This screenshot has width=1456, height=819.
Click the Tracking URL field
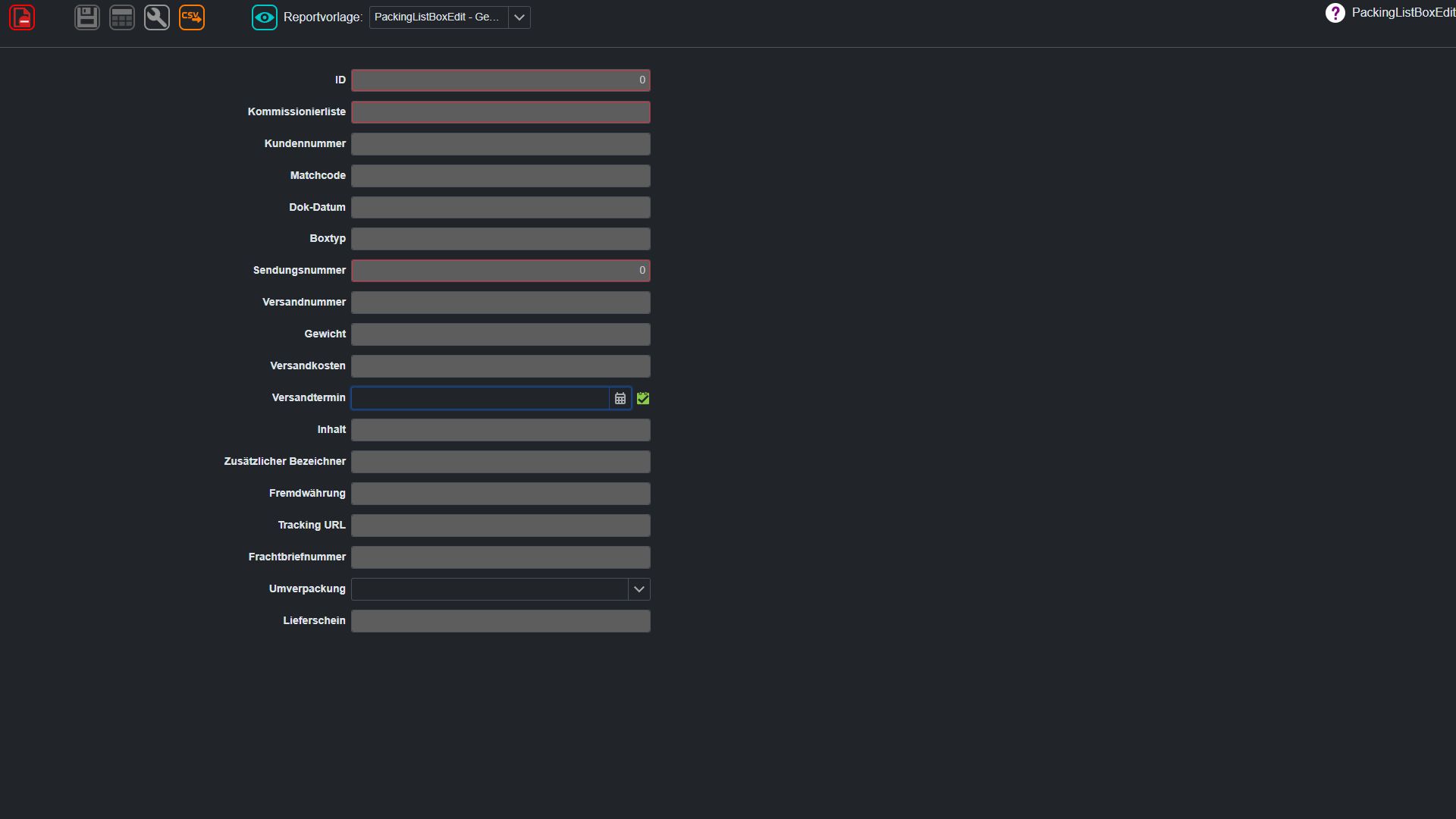click(500, 526)
